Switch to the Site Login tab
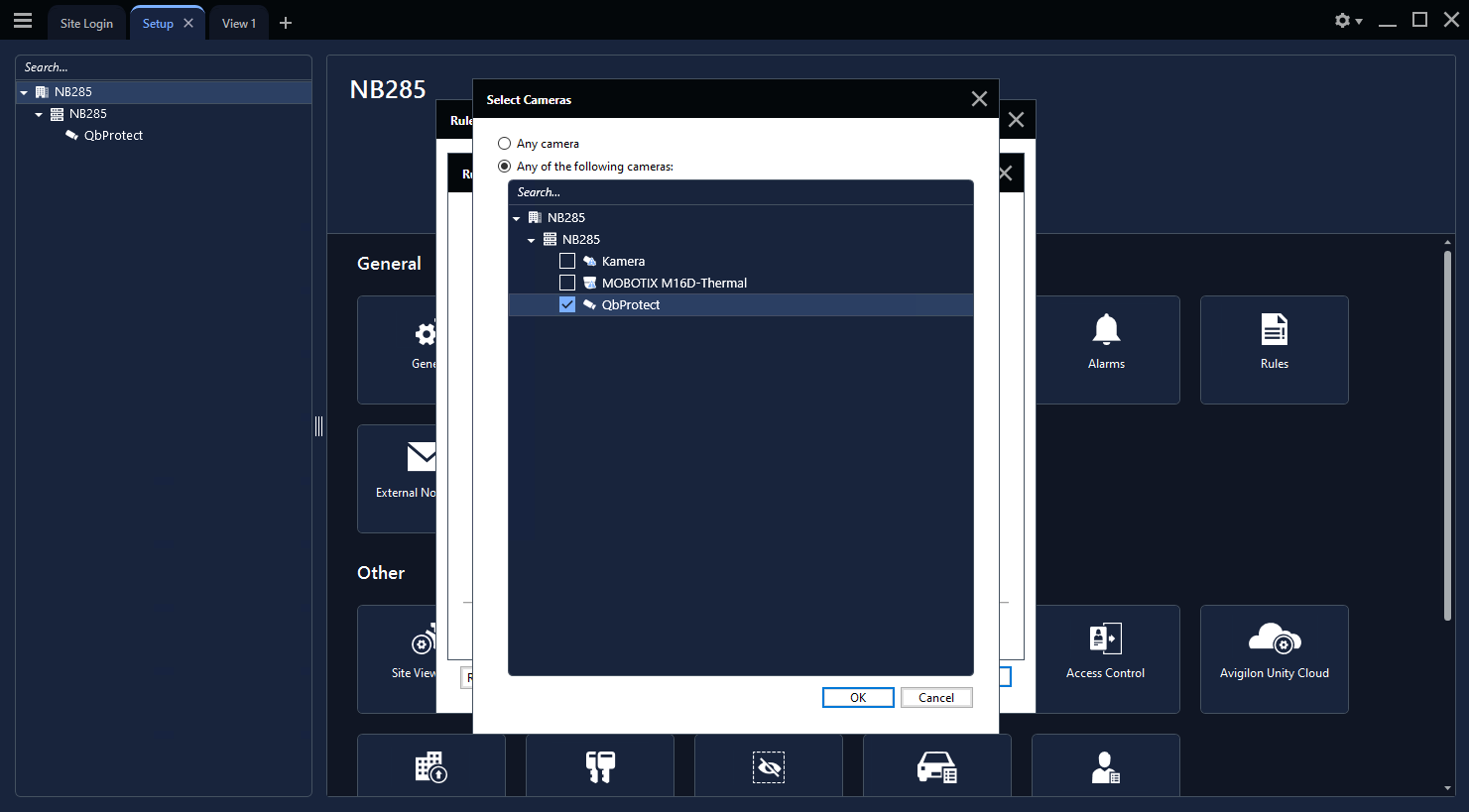This screenshot has height=812, width=1469. coord(86,24)
